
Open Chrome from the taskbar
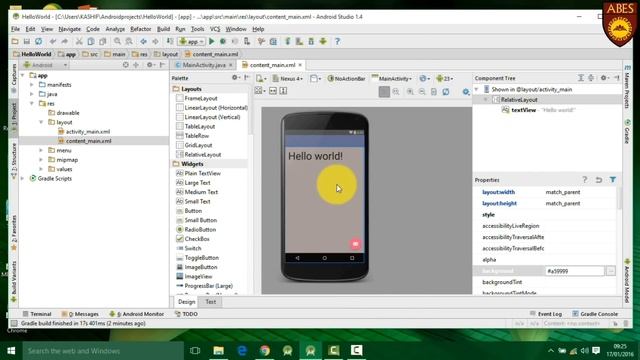pyautogui.click(x=264, y=351)
